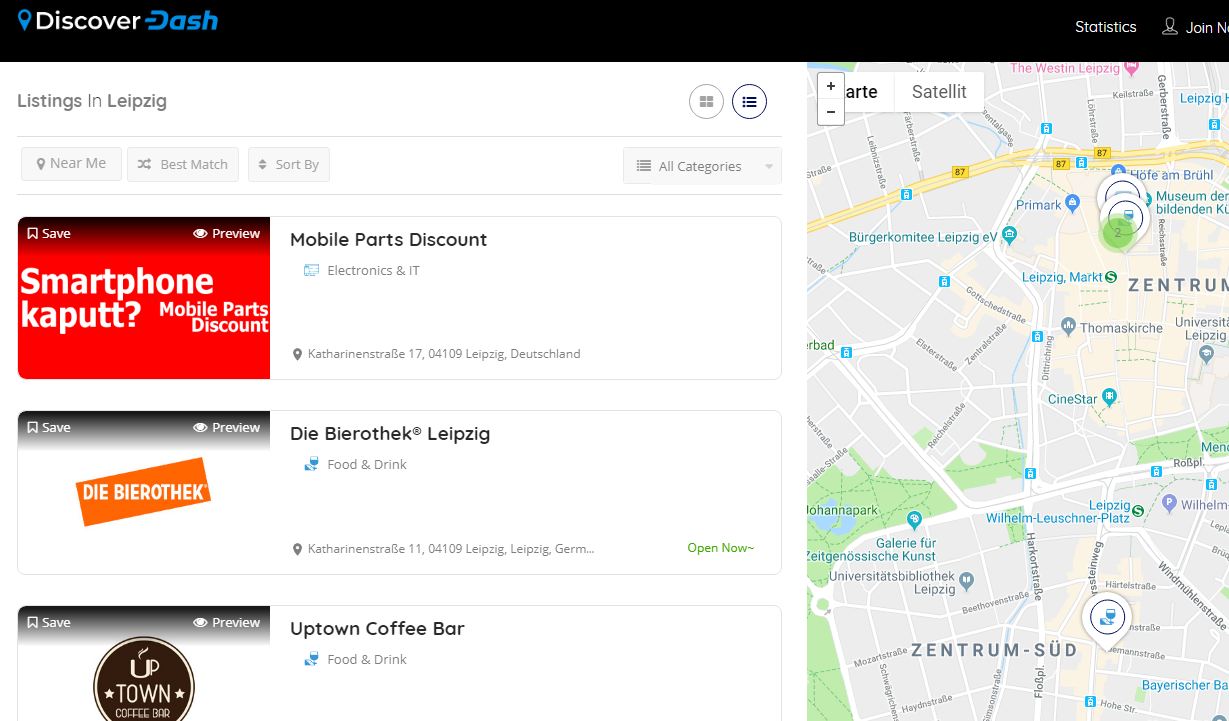Click the Near Me filter button
This screenshot has width=1229, height=721.
point(71,163)
